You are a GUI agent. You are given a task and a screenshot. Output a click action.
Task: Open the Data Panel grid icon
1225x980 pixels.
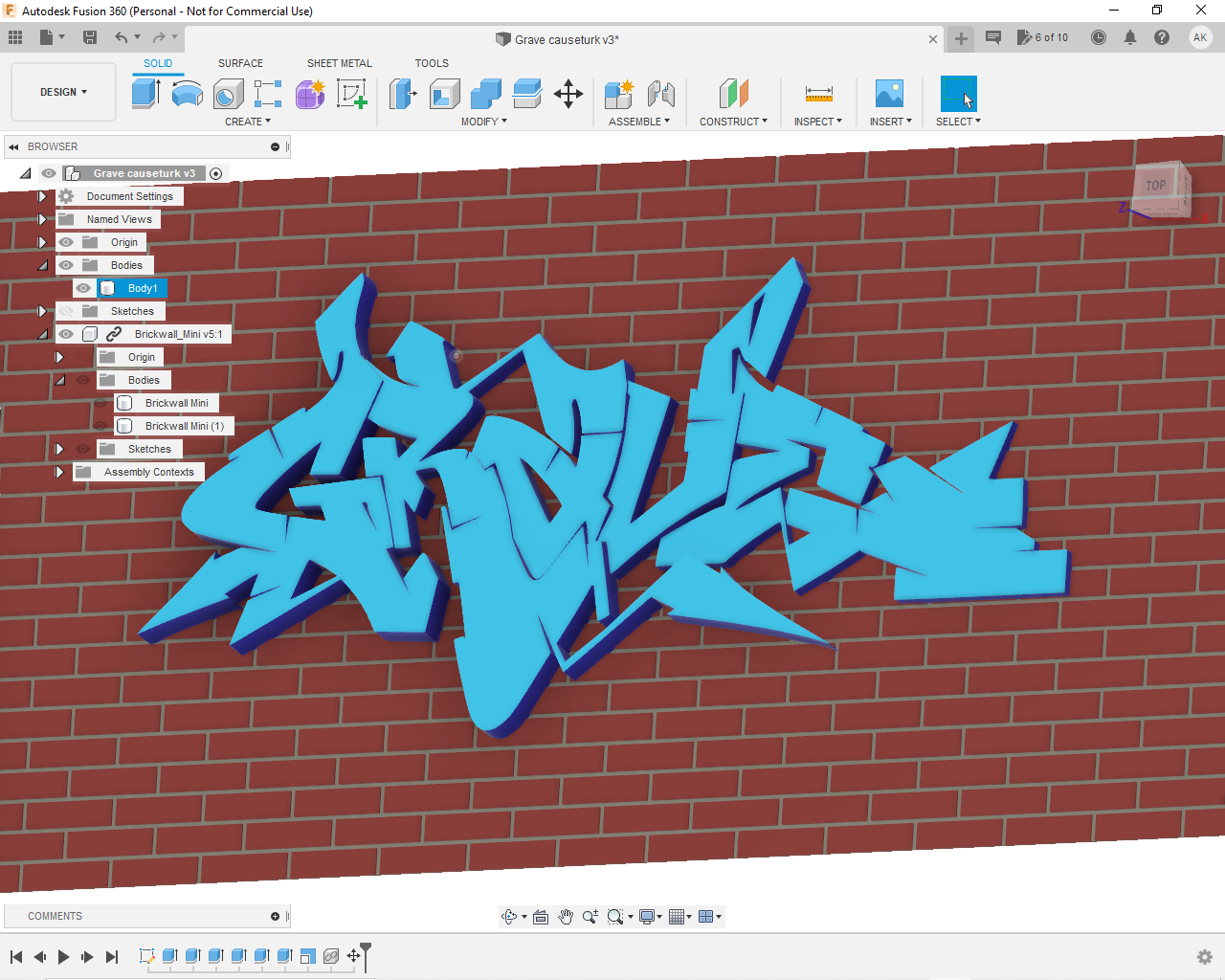coord(15,37)
